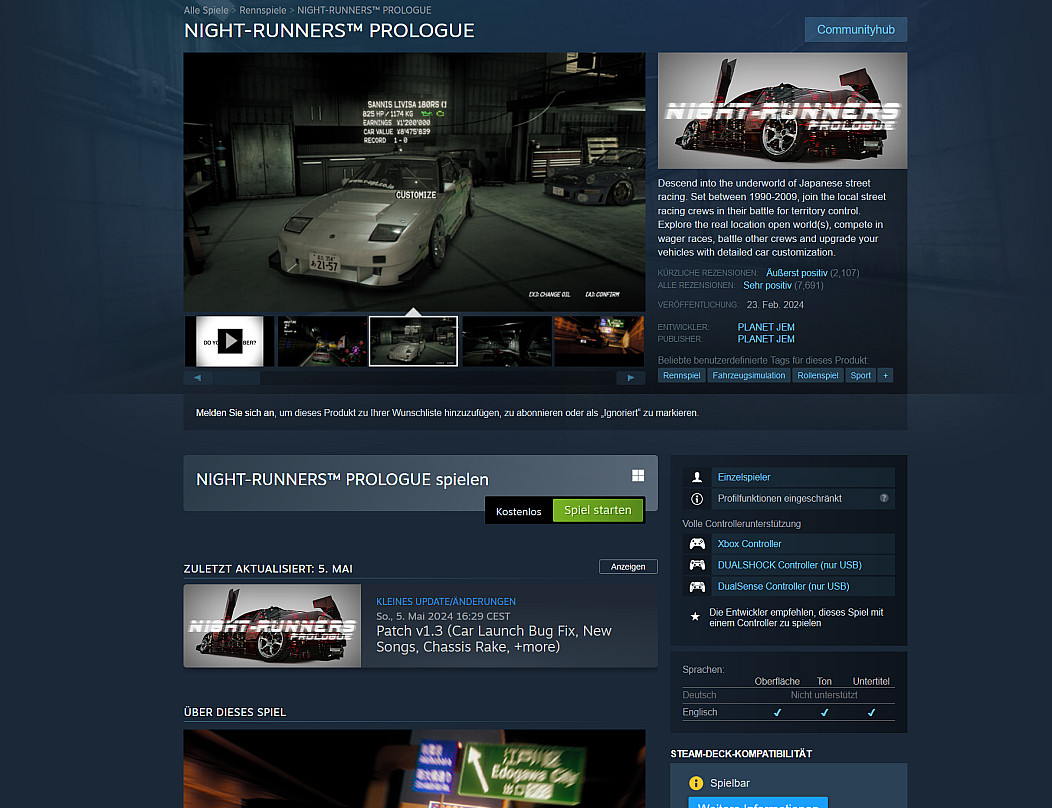Open publisher PLANET JEM link

point(766,339)
